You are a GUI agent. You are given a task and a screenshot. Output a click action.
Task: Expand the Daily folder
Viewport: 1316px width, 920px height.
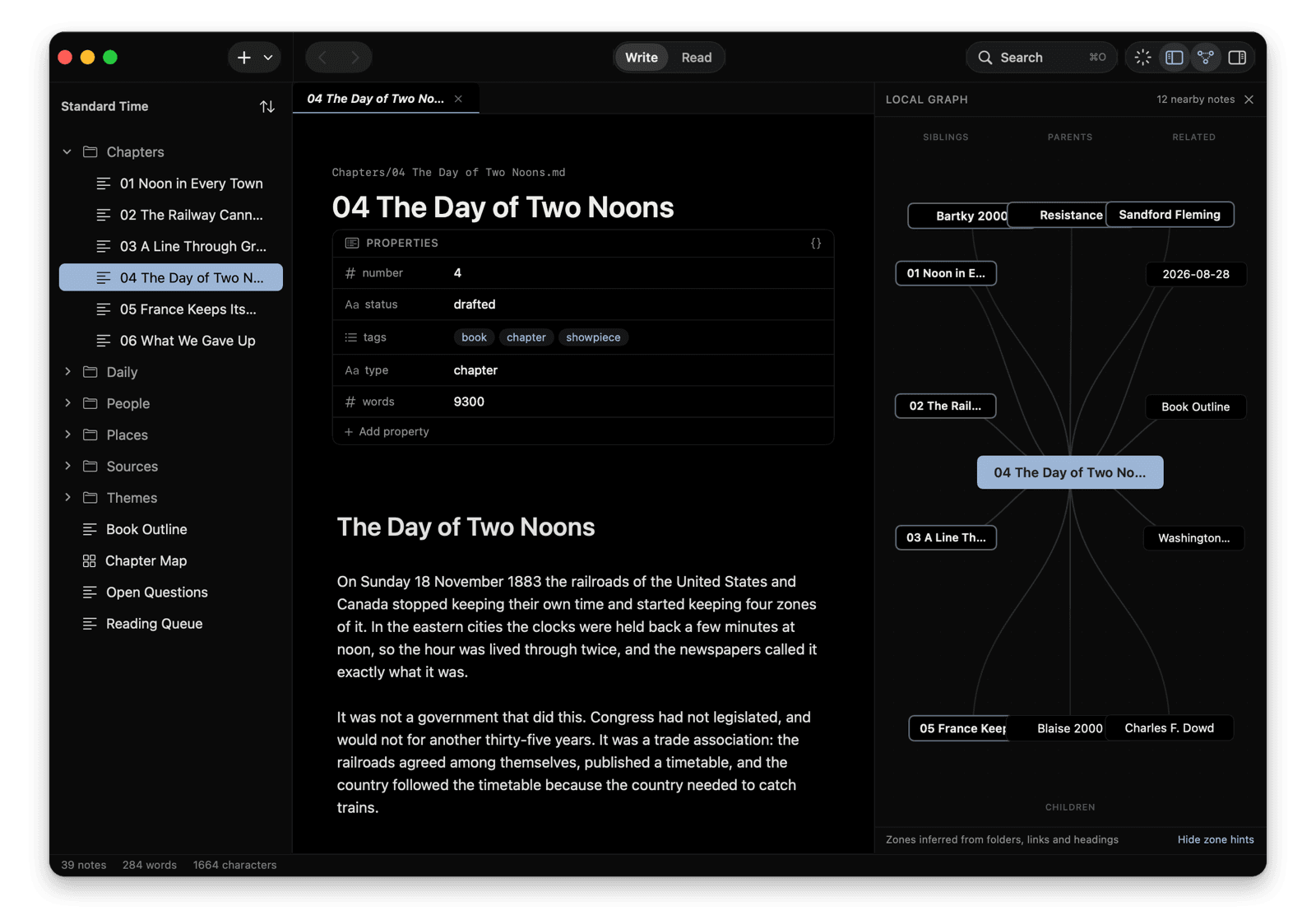click(x=67, y=372)
